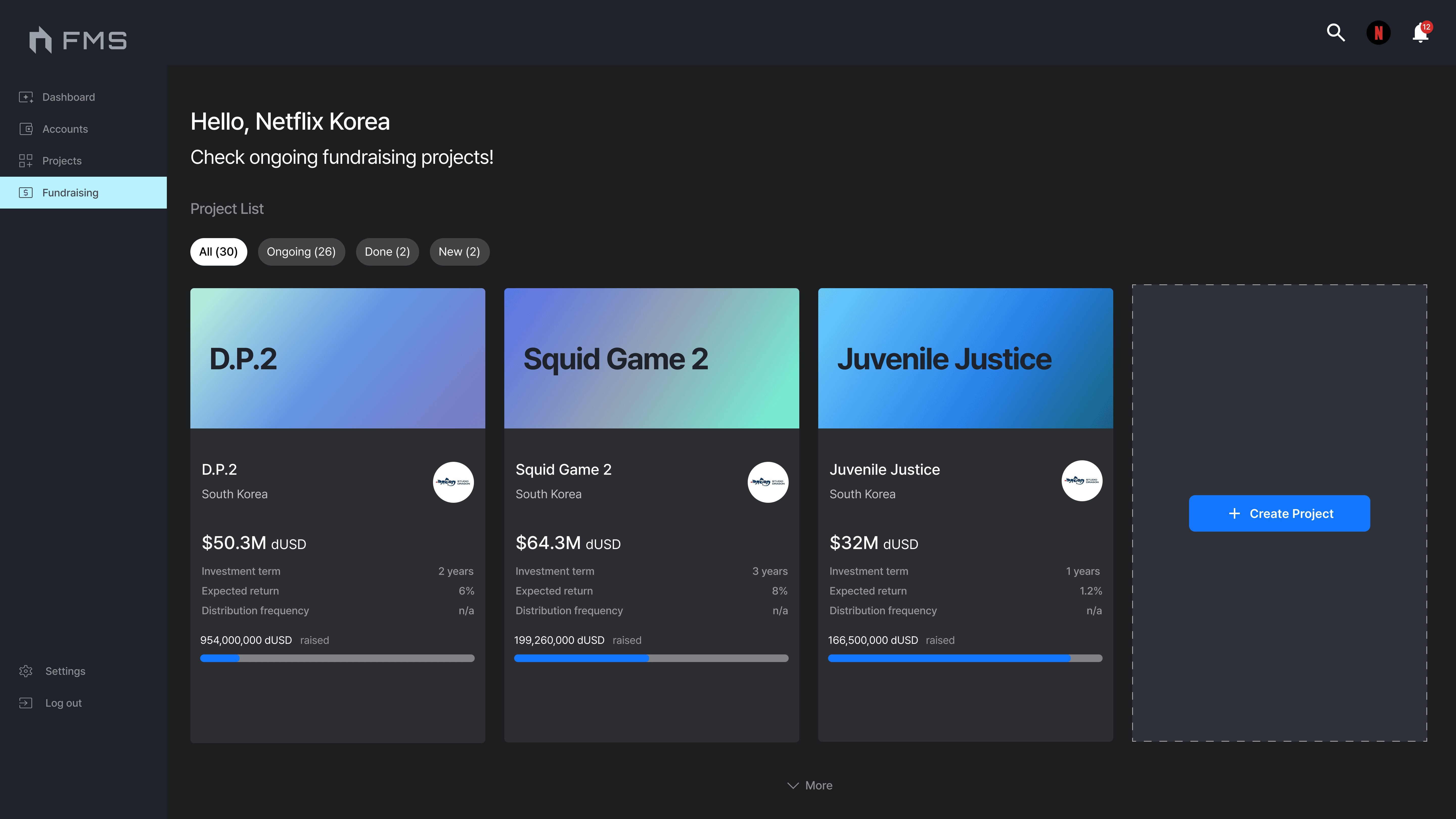Image resolution: width=1456 pixels, height=819 pixels.
Task: Click Studio Dragon logo on D.P.2 card
Action: tap(453, 482)
